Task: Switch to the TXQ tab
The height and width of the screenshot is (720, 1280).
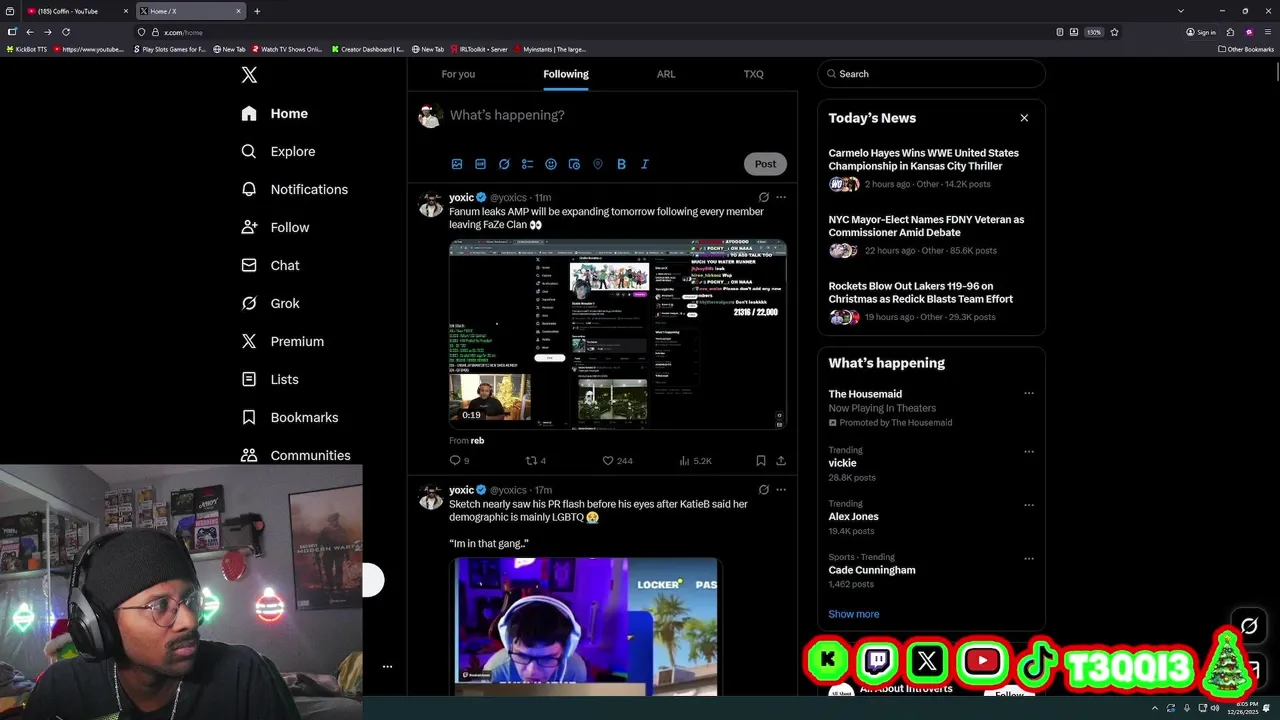Action: click(753, 74)
